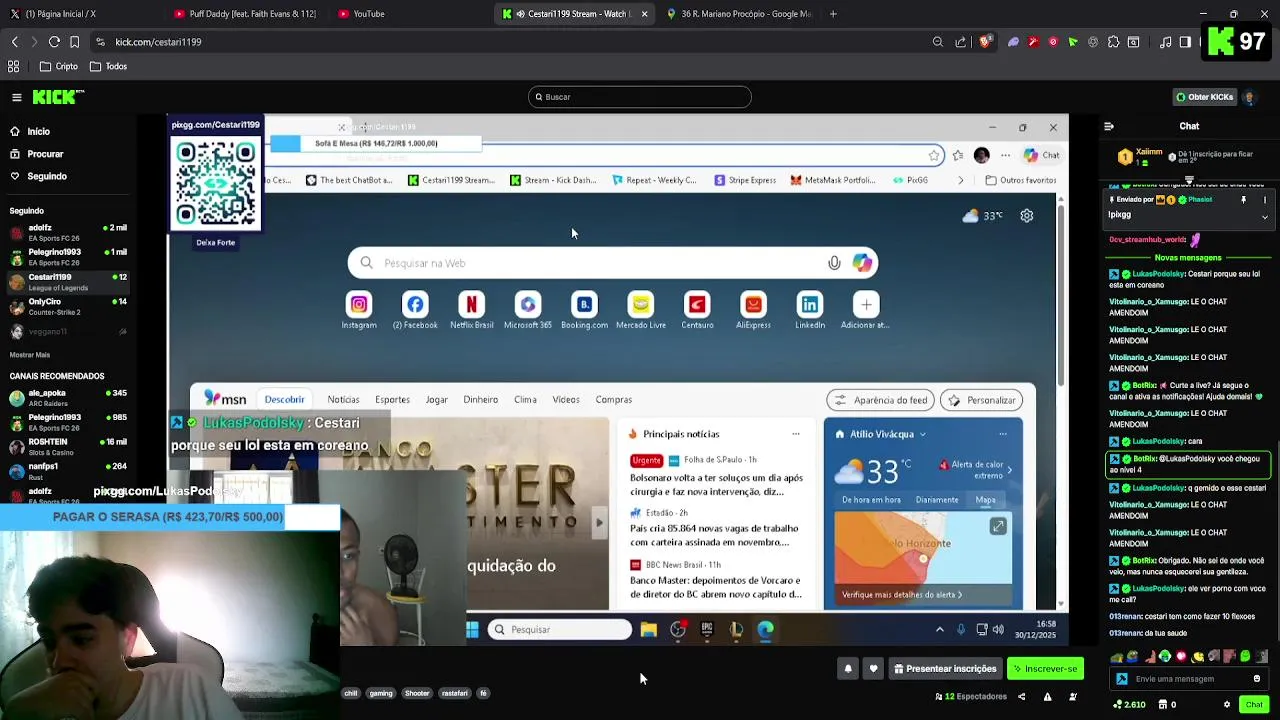
Task: Insert the bright green blob emote
Action: click(x=1245, y=657)
